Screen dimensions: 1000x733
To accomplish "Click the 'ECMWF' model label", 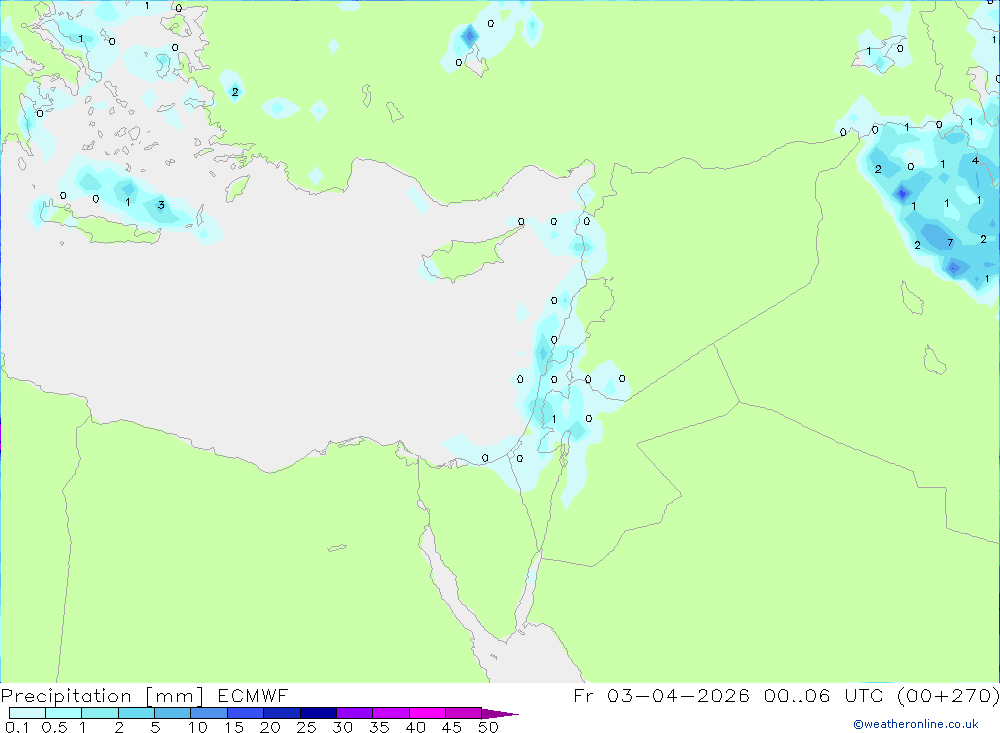I will (253, 695).
